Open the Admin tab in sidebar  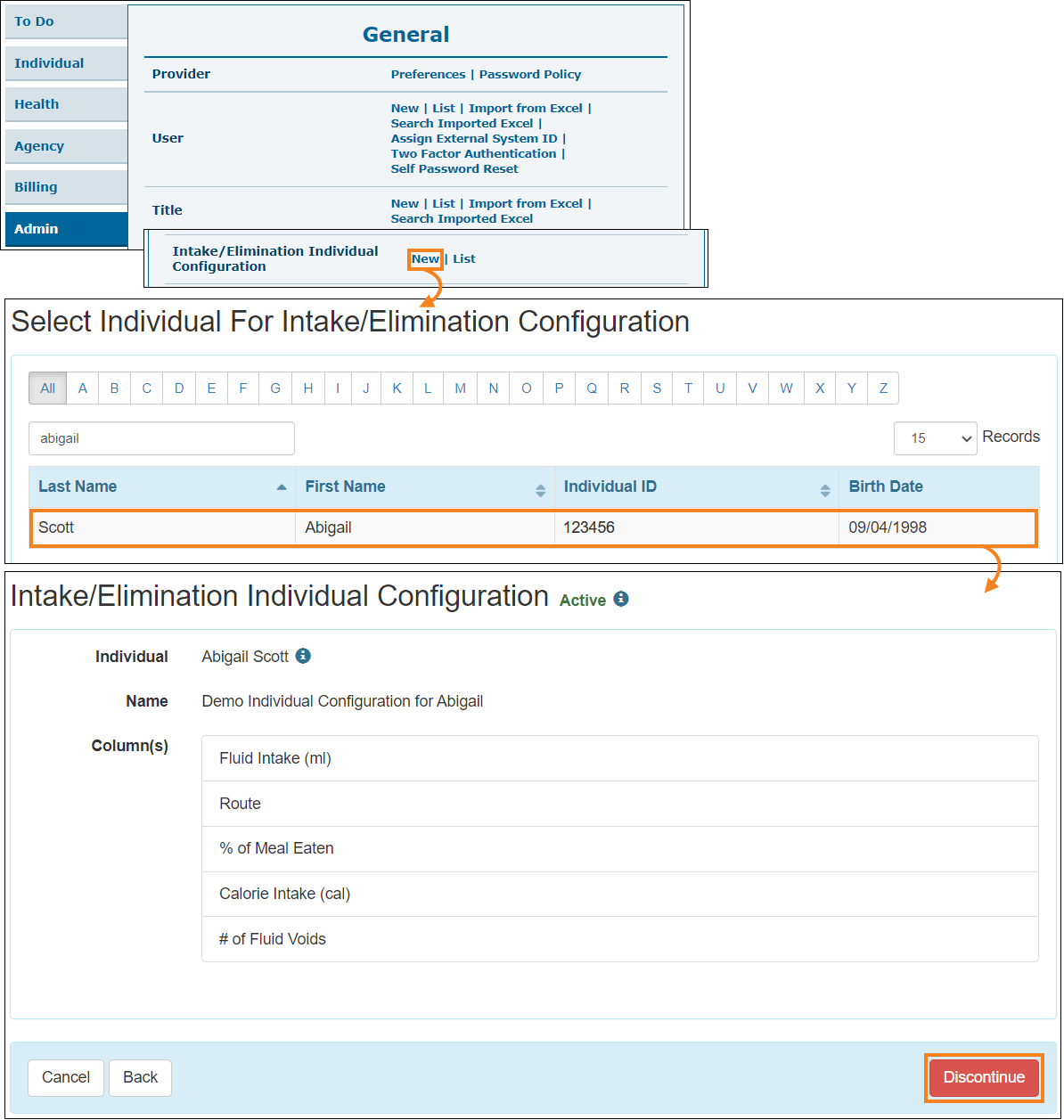point(66,229)
